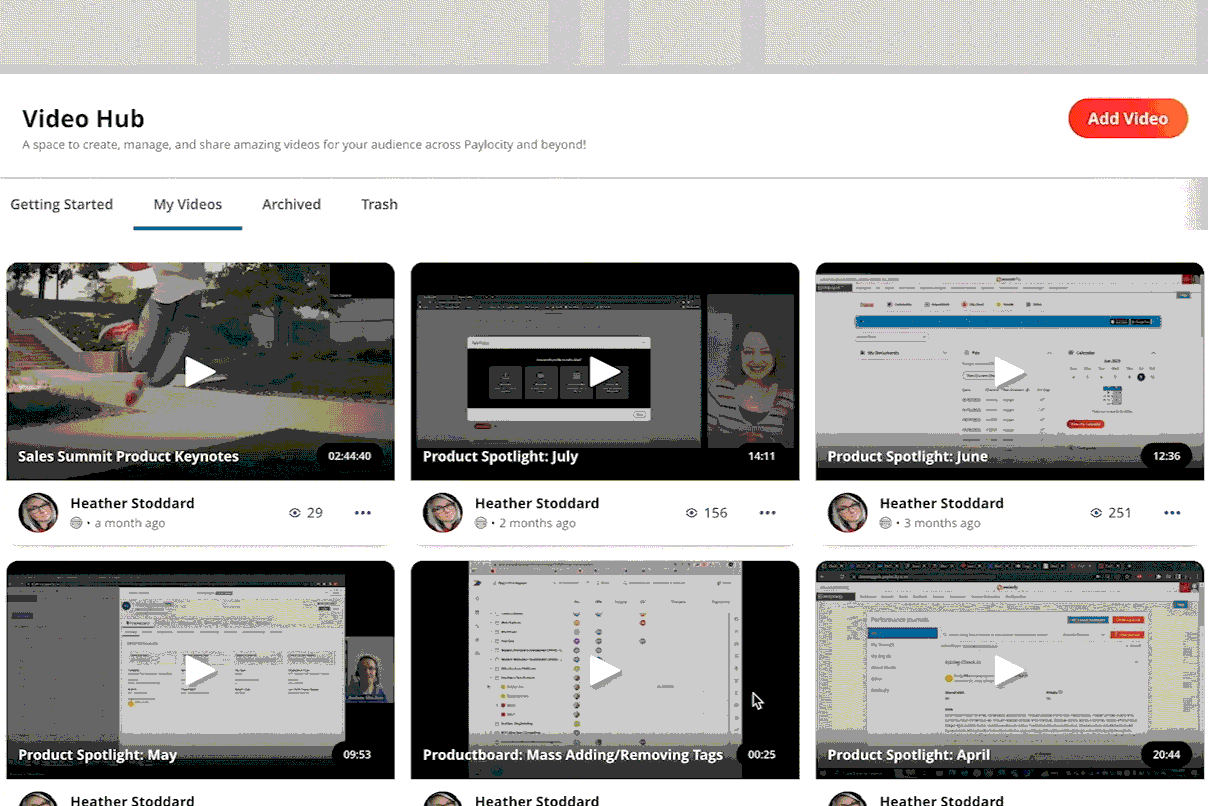This screenshot has width=1208, height=806.
Task: Click the Video Hub heading
Action: coord(84,119)
